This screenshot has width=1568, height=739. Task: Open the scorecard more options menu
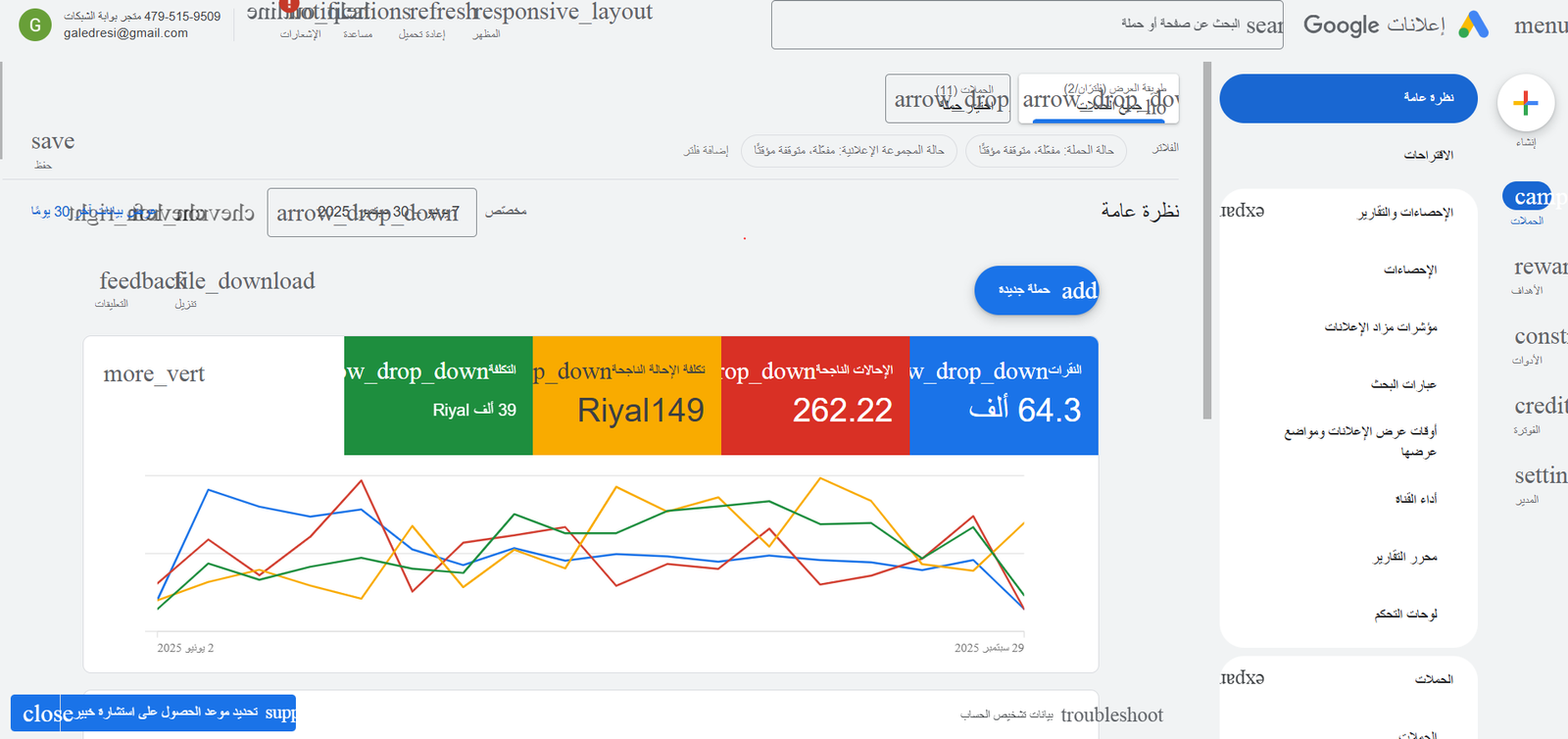[x=154, y=374]
